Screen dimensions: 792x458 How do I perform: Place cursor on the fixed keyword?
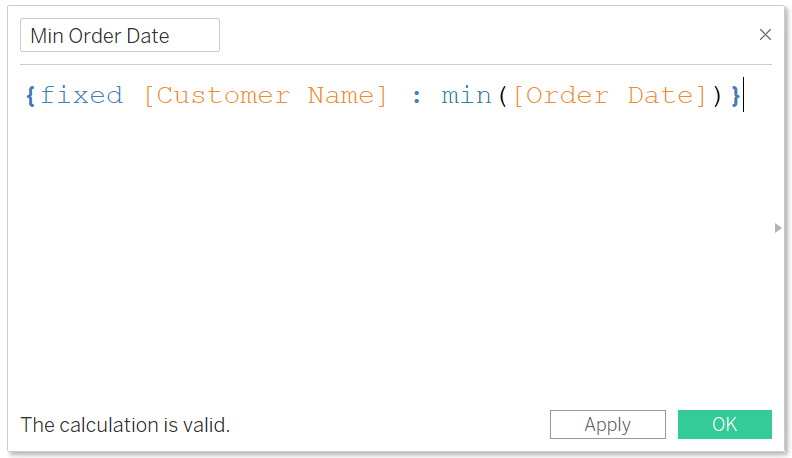[81, 95]
